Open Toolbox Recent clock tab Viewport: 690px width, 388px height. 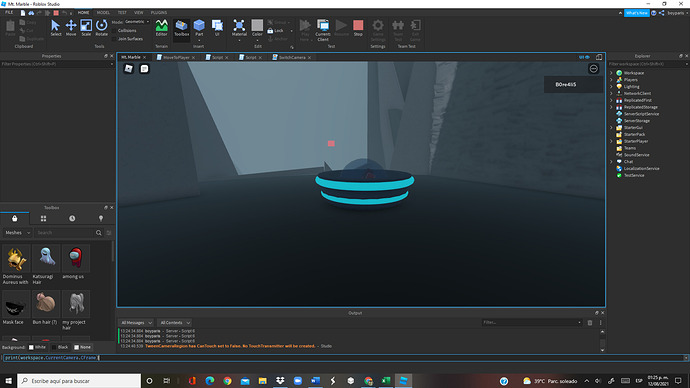72,218
